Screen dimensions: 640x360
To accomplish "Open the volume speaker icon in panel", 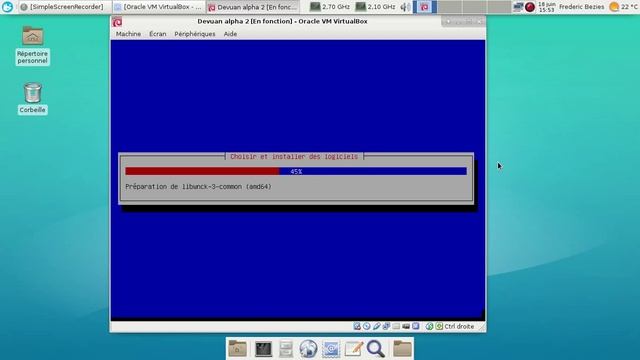I will 405,7.
